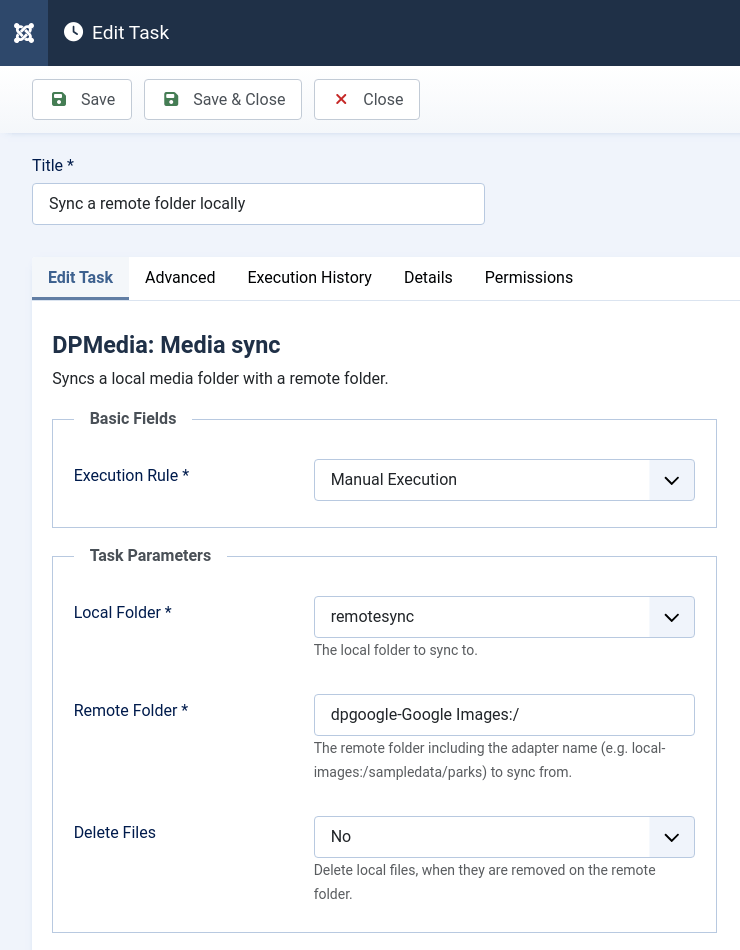Click the chevron on the Delete Files selector
Screen dimensions: 740x950
pos(671,837)
